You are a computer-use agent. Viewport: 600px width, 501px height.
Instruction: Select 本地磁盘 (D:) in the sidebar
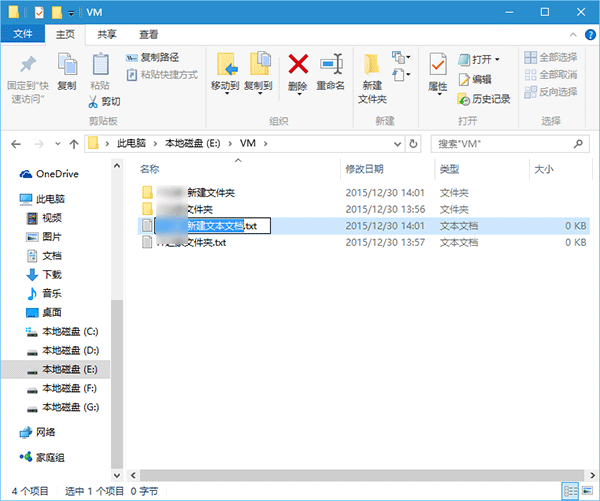(x=62, y=351)
